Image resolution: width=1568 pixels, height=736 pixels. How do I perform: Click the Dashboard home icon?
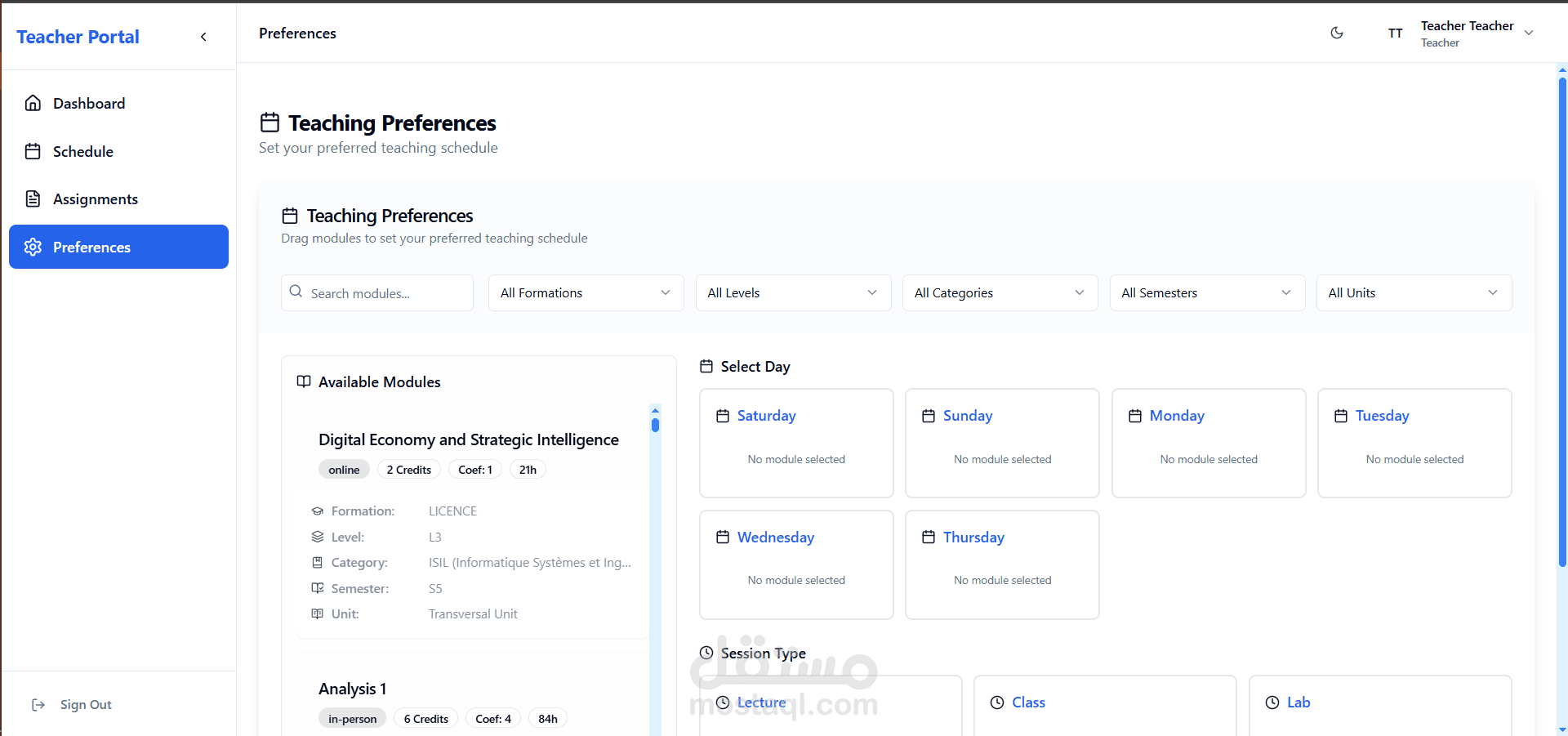coord(33,103)
